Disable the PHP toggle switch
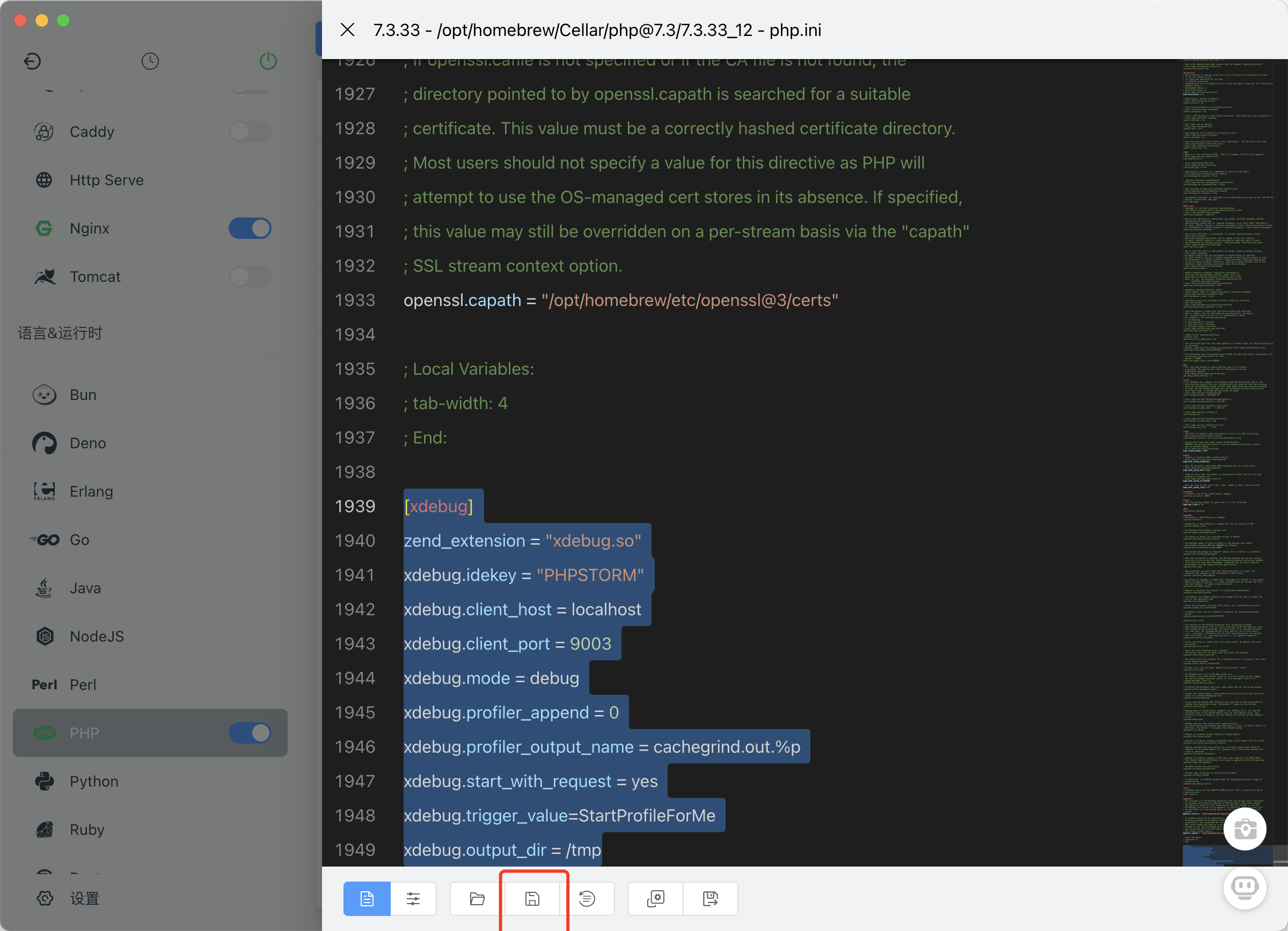 click(x=250, y=733)
